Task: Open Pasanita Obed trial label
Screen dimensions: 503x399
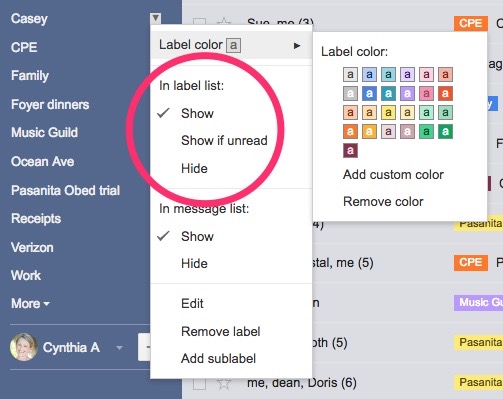Action: 65,190
